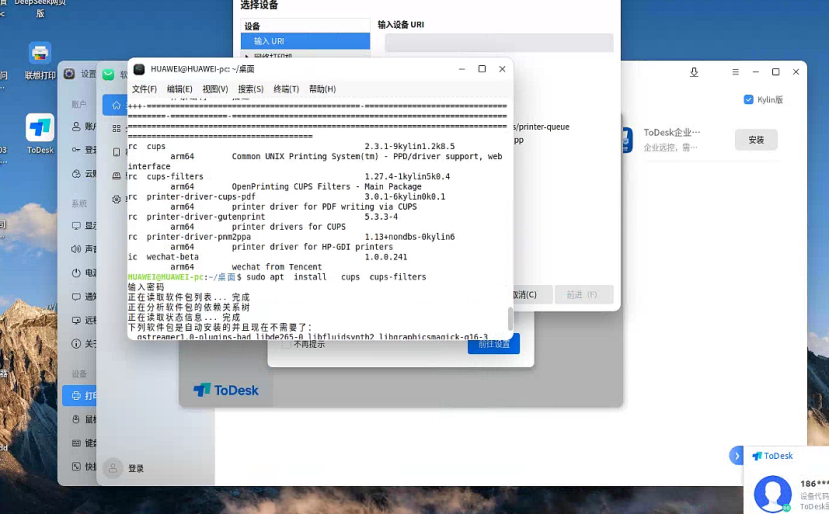Screen dimensions: 829x514
Task: Expand the ToDesk panel using blue arrow
Action: (x=736, y=456)
